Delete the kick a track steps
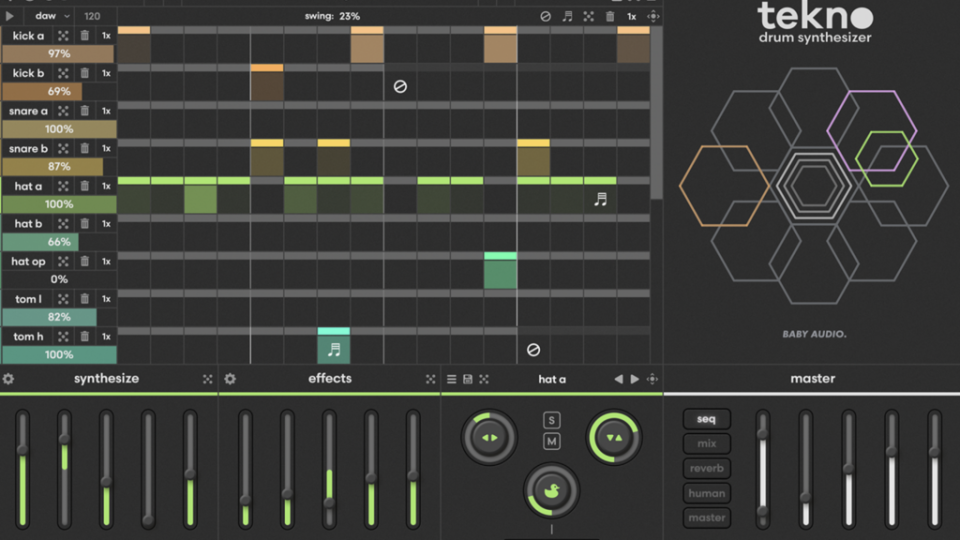This screenshot has width=960, height=540. click(84, 36)
